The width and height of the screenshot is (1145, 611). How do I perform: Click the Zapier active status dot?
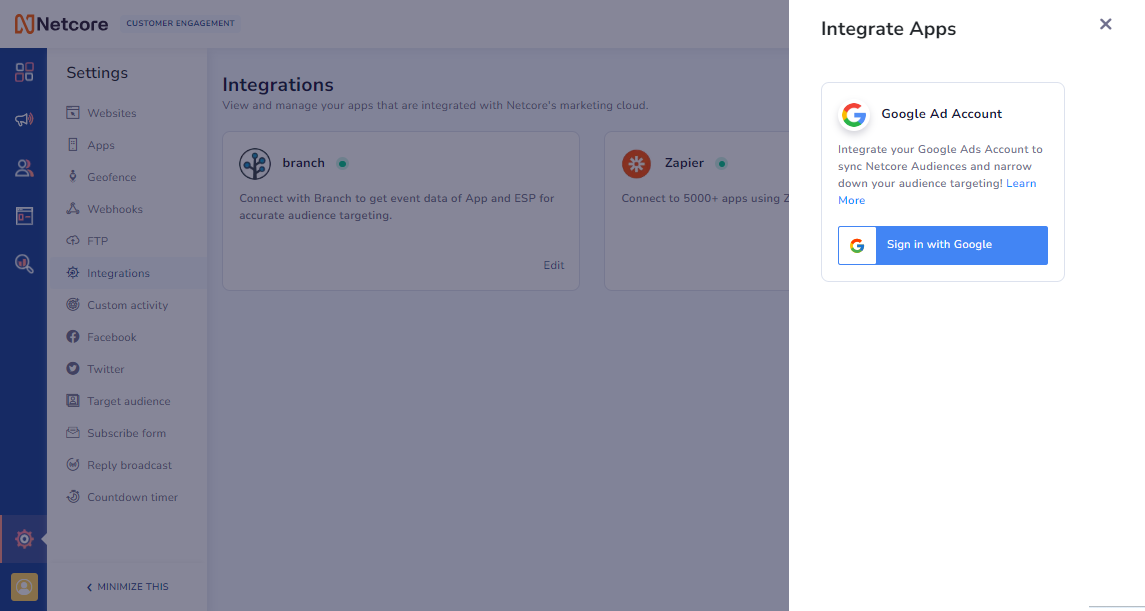[x=721, y=164]
